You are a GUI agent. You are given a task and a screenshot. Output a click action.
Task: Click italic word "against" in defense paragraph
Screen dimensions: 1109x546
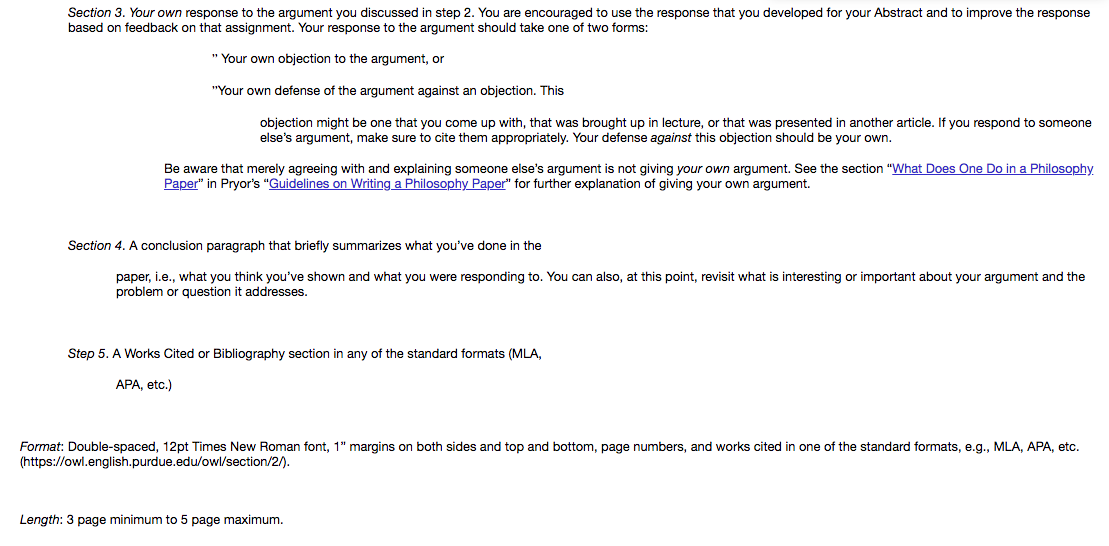(671, 138)
